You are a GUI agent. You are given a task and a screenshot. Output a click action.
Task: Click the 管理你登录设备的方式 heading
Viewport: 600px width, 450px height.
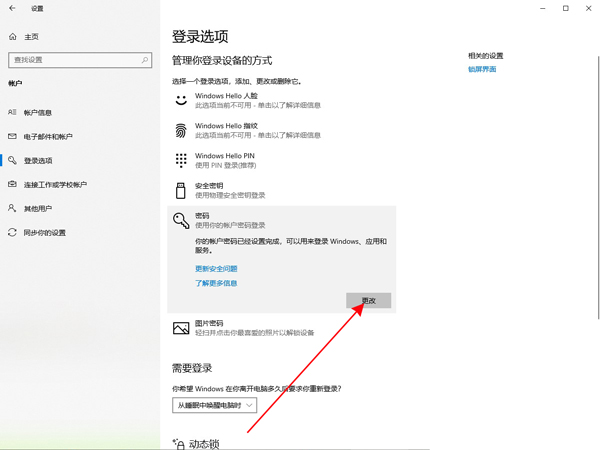pos(222,60)
